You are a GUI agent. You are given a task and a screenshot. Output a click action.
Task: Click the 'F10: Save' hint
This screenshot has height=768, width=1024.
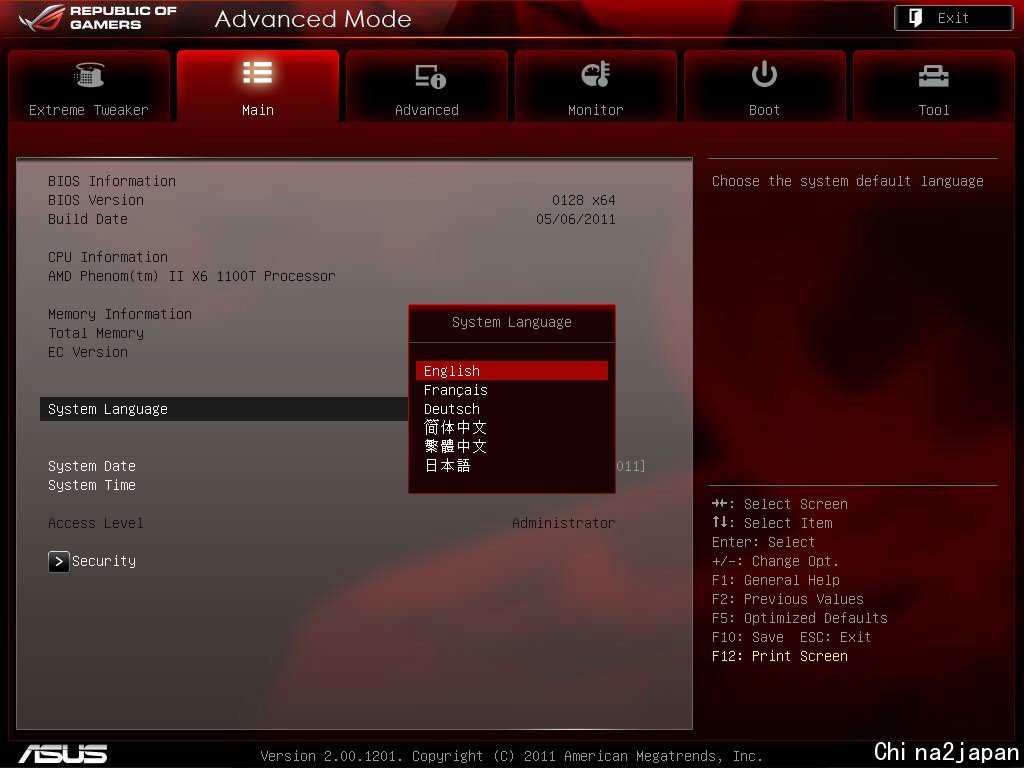(x=748, y=637)
